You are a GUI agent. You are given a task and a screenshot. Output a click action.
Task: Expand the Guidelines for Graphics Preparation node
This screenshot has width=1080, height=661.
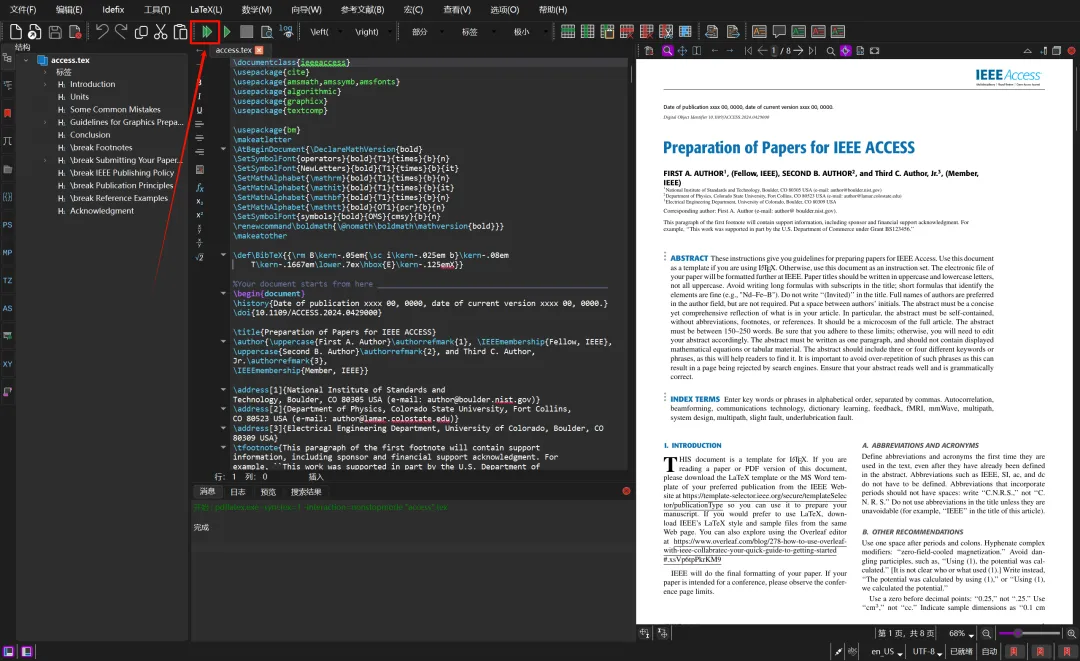pos(45,123)
